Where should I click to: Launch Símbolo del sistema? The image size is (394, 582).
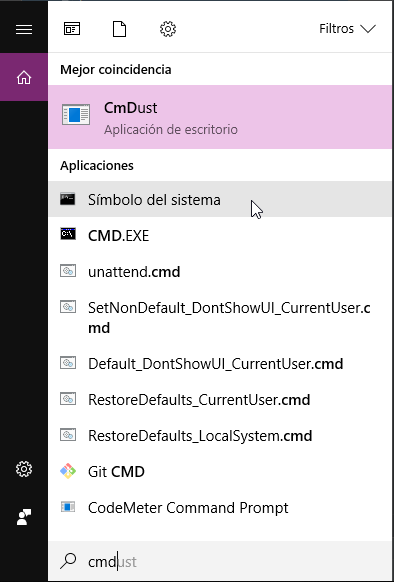[x=221, y=199]
